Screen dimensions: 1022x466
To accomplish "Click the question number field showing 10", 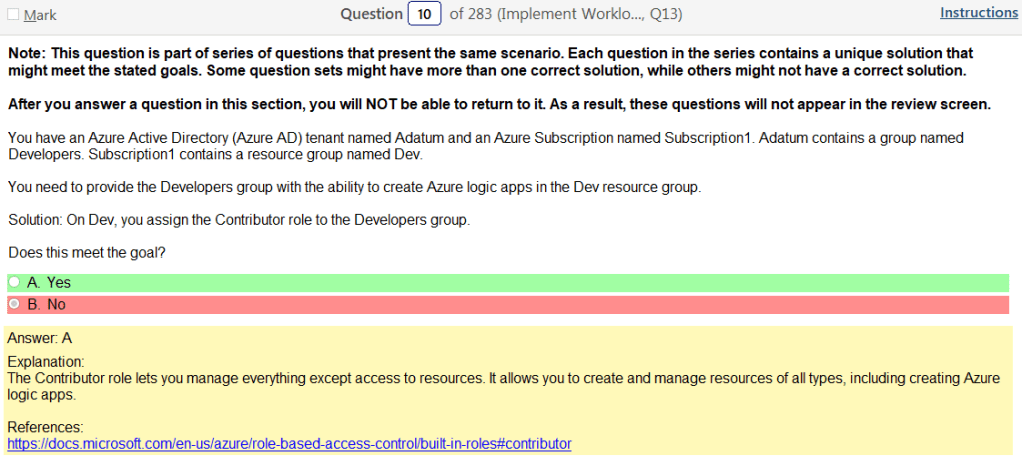I will [x=424, y=14].
